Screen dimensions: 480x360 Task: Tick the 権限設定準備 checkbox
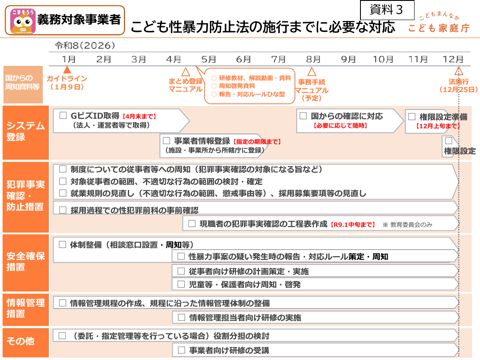tap(412, 116)
